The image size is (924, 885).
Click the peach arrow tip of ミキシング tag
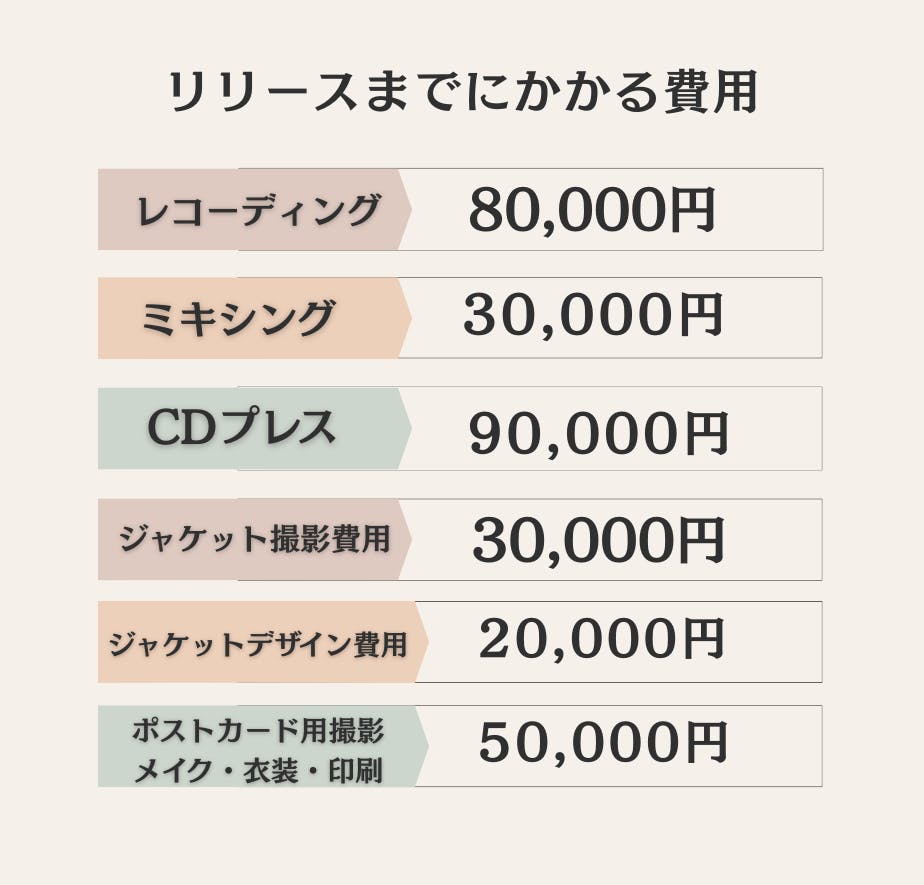pyautogui.click(x=404, y=318)
